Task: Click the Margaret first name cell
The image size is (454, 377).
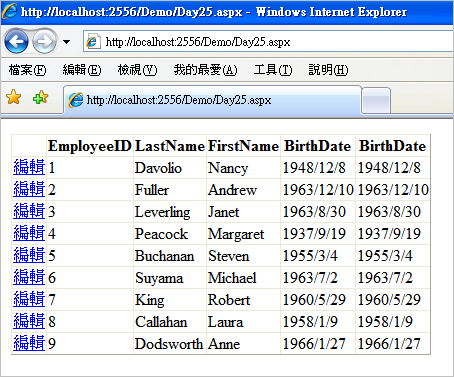Action: coord(243,234)
